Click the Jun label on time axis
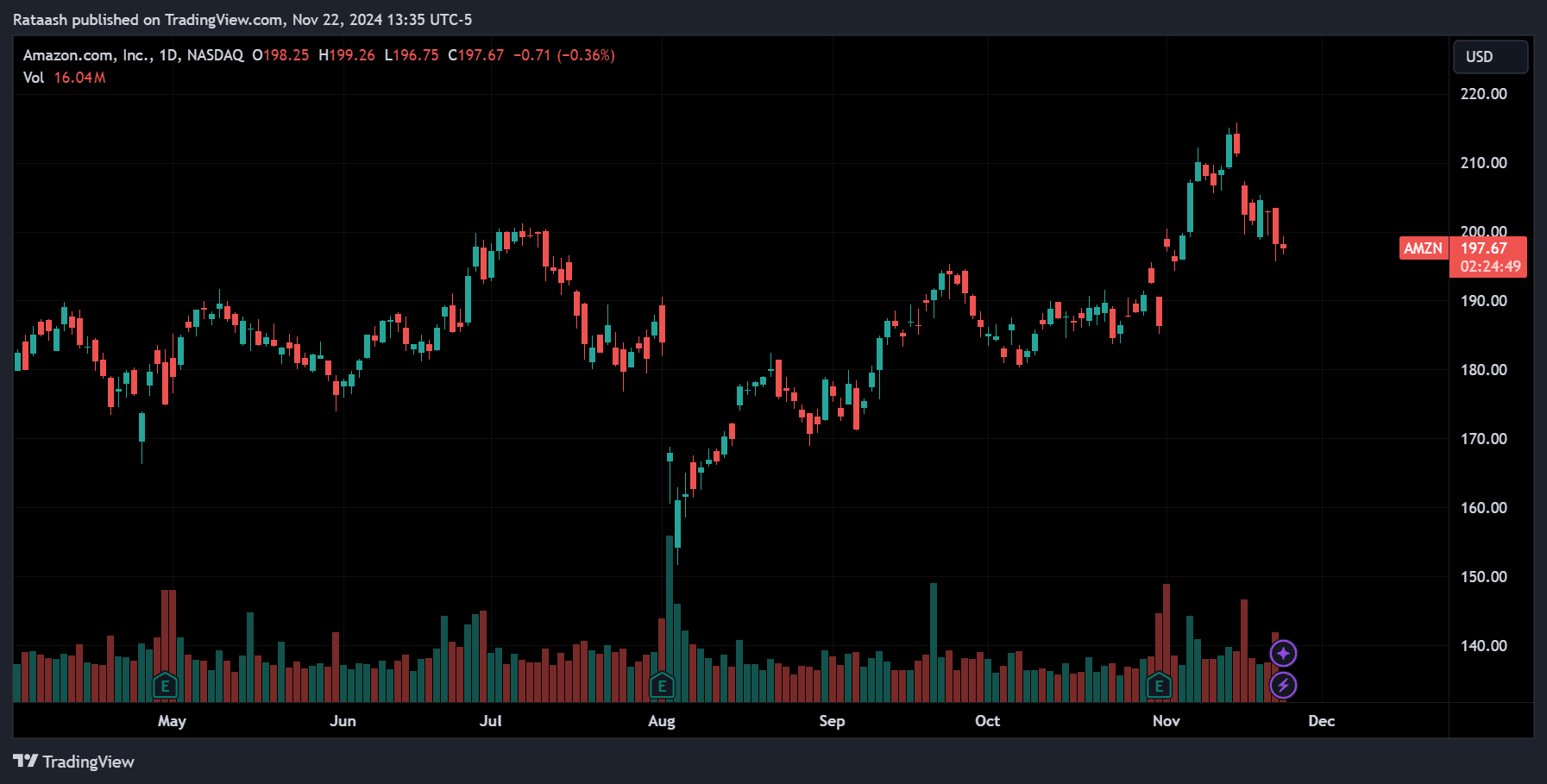The image size is (1547, 784). 343,721
